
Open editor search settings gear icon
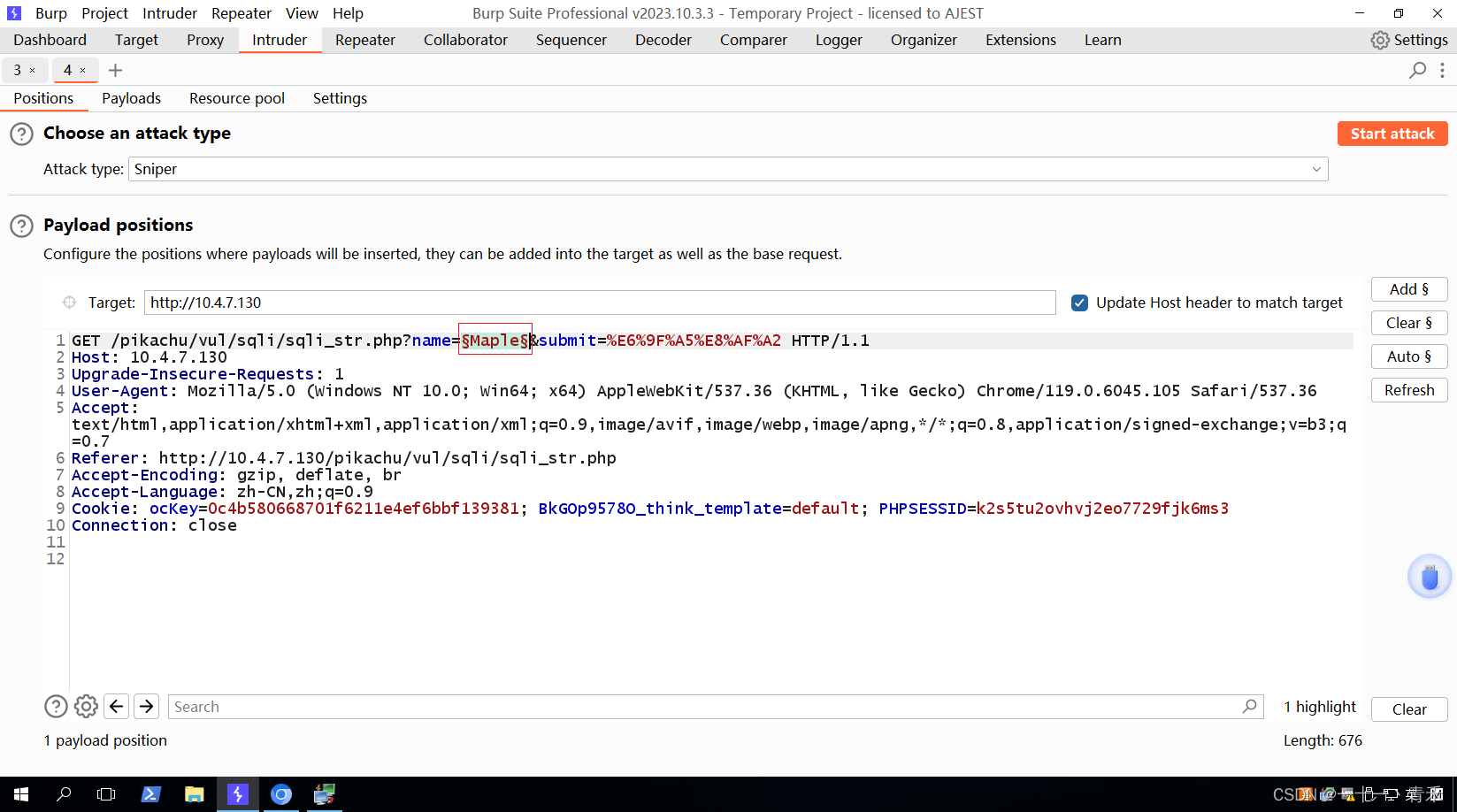pos(86,707)
